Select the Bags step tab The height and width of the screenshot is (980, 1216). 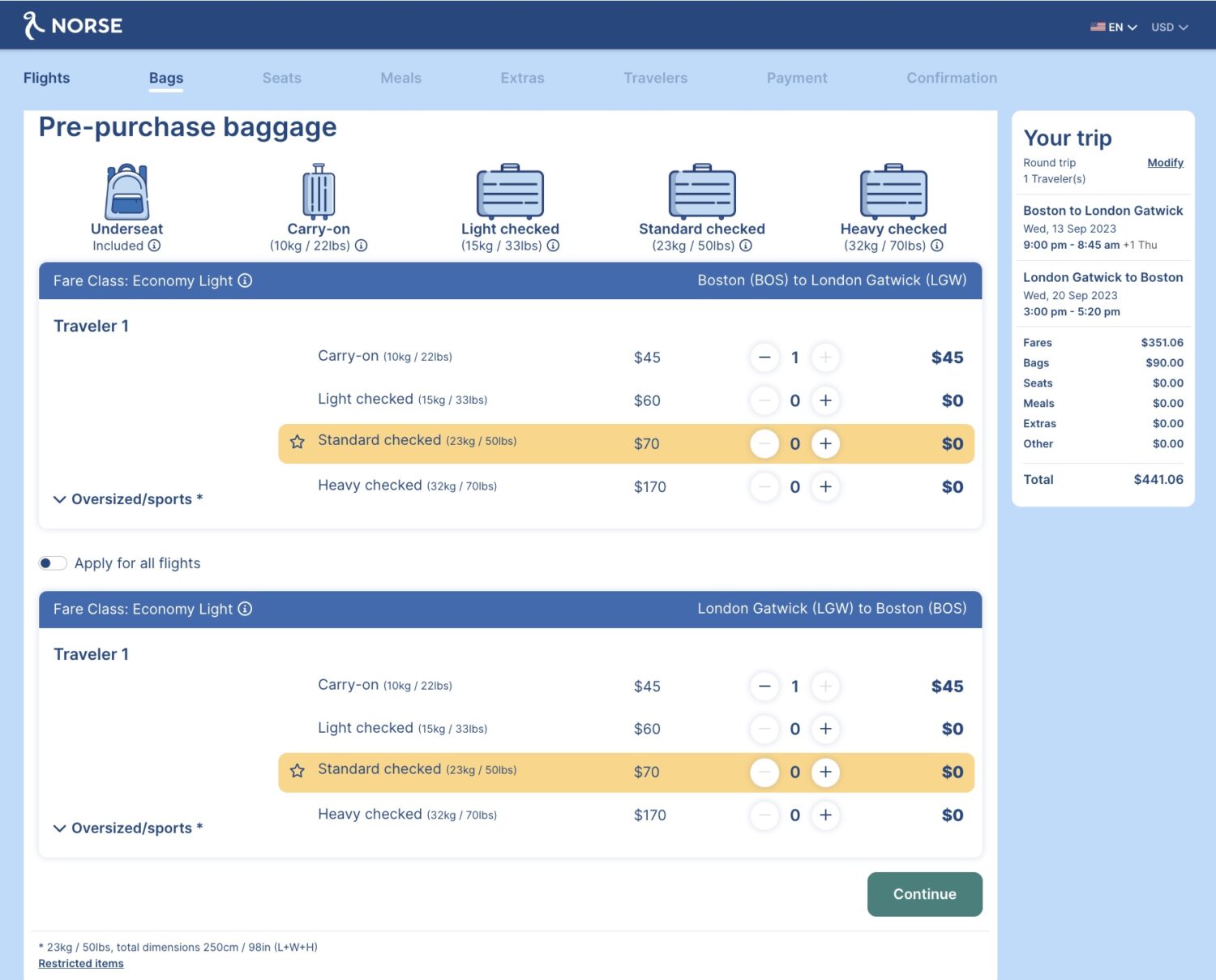(166, 78)
